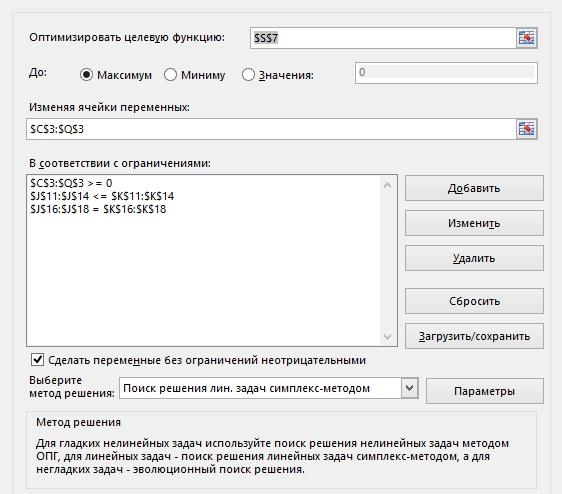
Task: Select constraint $J$16:$J$18 = $K$16:$K$18
Action: (98, 209)
